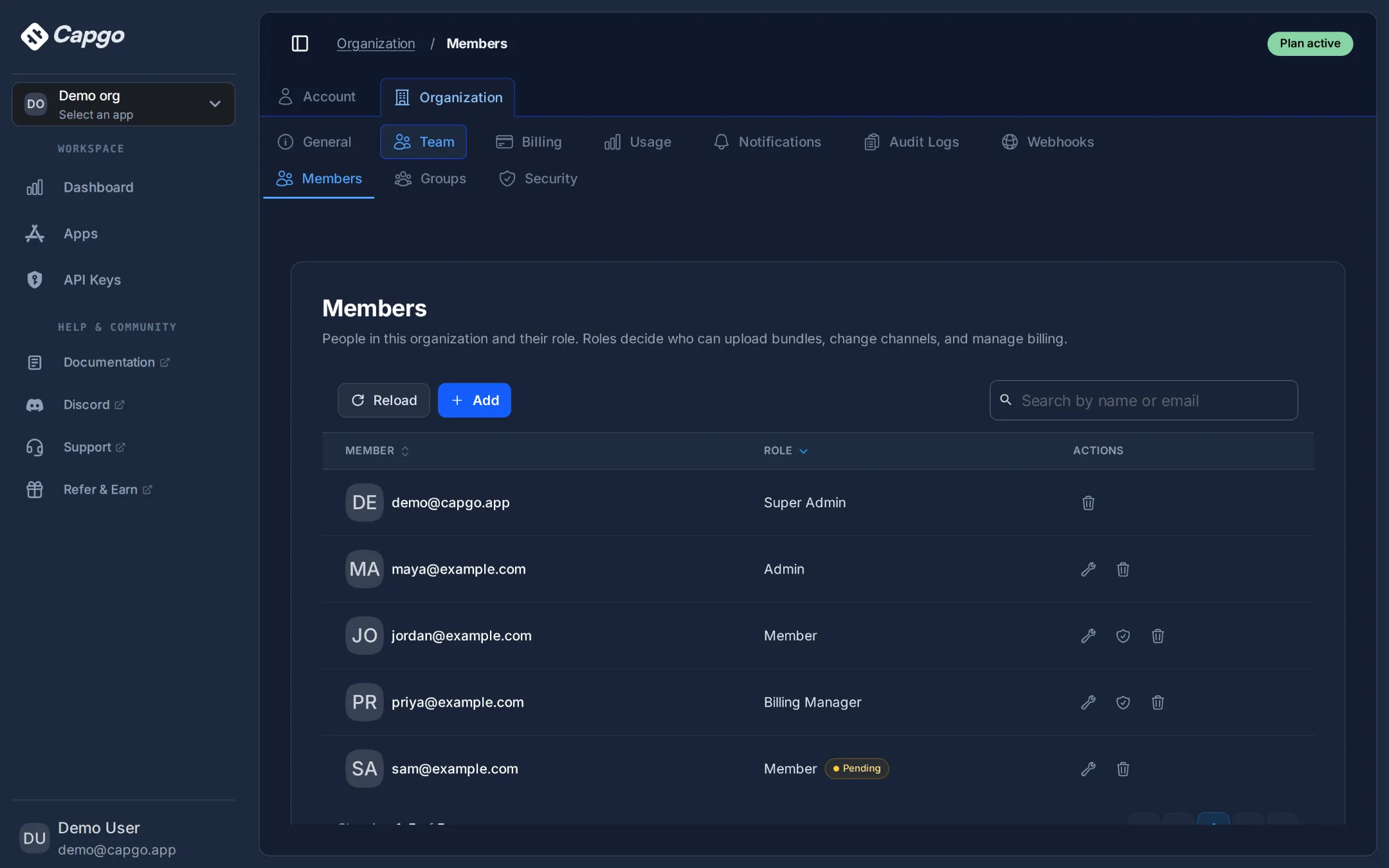Click the Reload button
This screenshot has width=1389, height=868.
[384, 400]
